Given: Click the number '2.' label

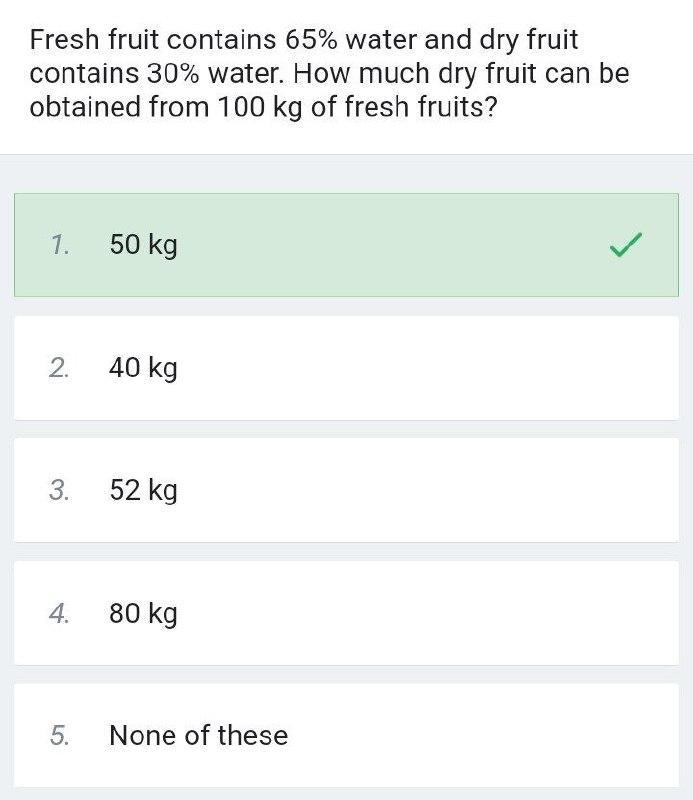Looking at the screenshot, I should [x=58, y=367].
